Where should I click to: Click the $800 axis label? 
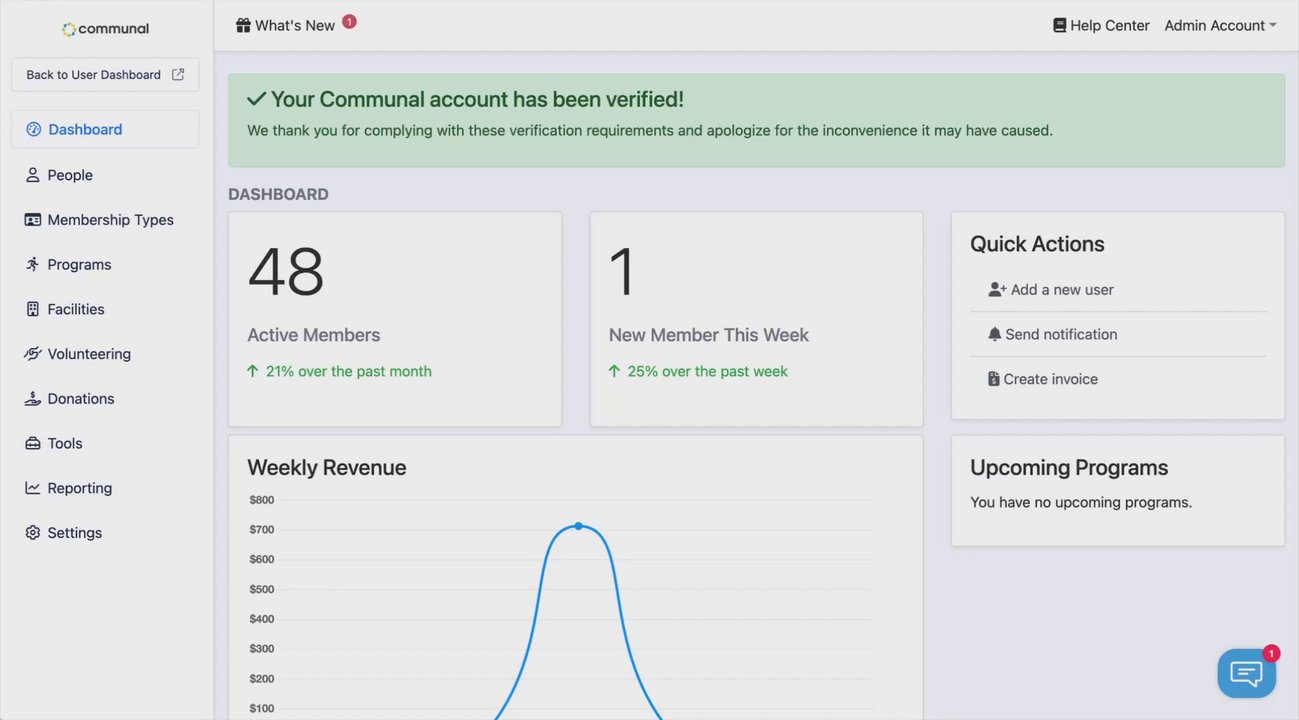tap(262, 500)
